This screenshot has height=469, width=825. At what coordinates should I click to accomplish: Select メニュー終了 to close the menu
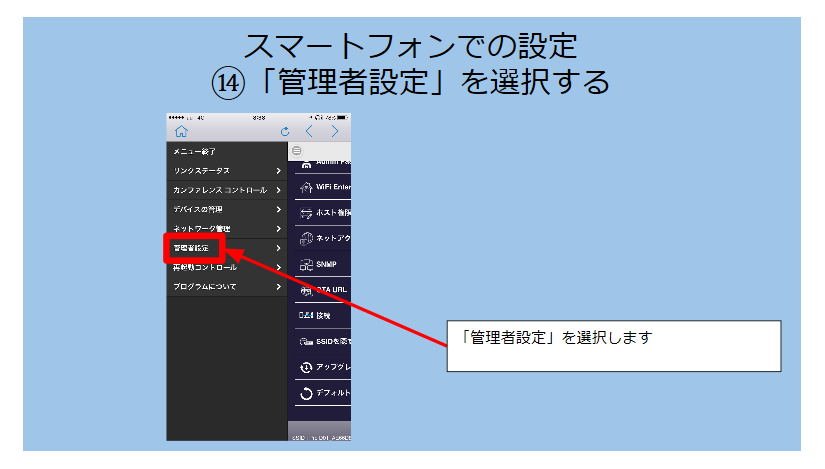[194, 152]
